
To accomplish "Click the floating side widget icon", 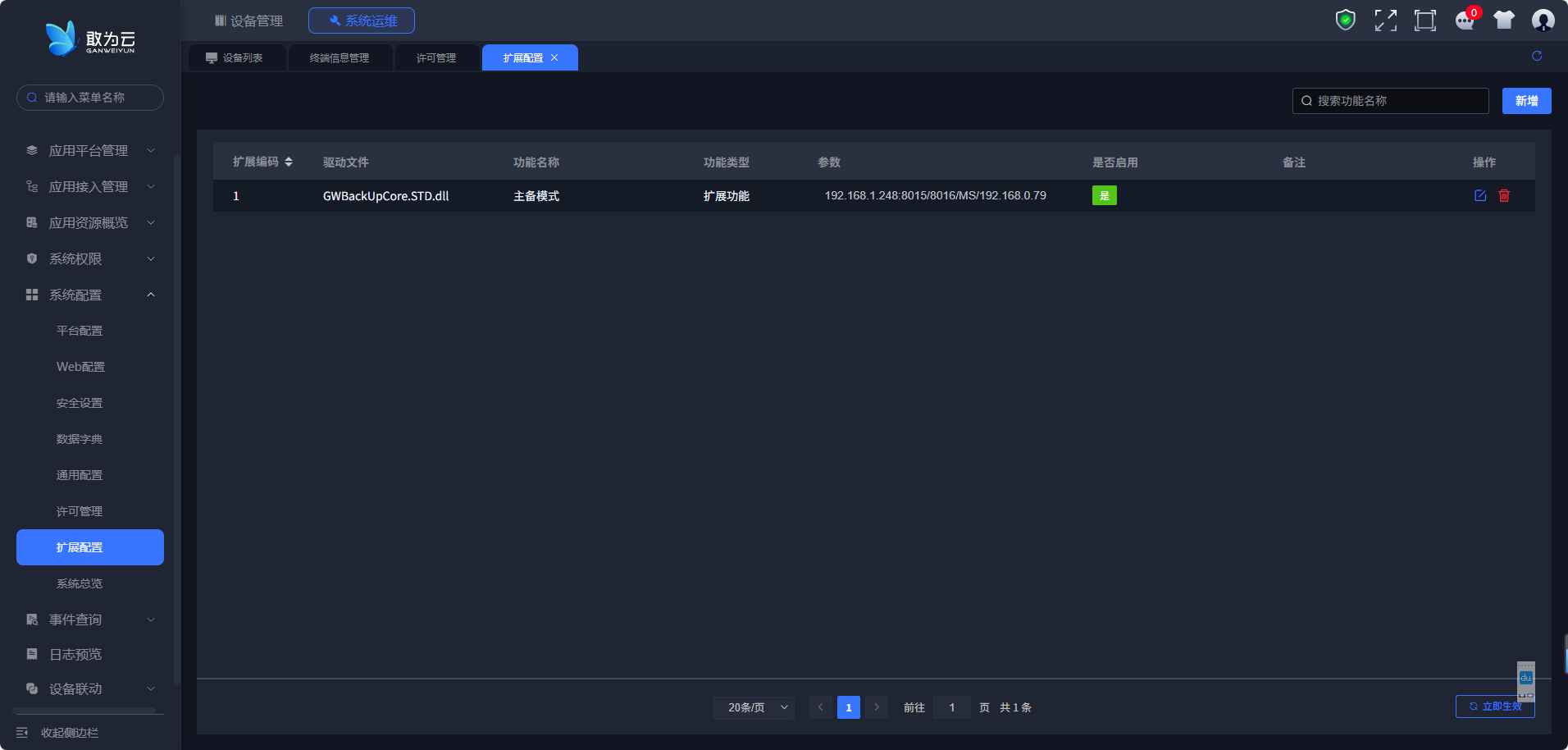I will [1525, 682].
